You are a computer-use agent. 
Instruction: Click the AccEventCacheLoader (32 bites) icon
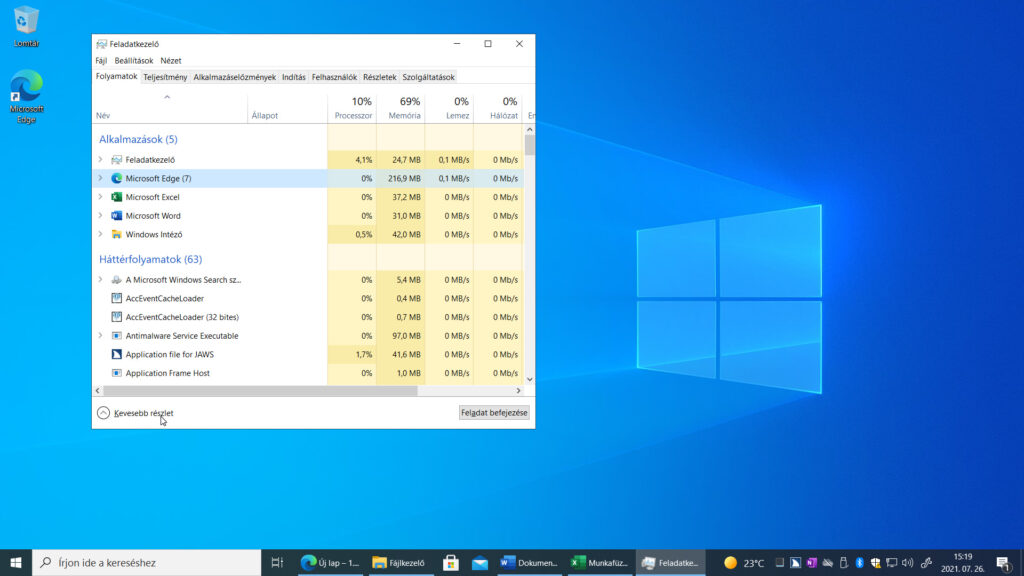(x=116, y=317)
